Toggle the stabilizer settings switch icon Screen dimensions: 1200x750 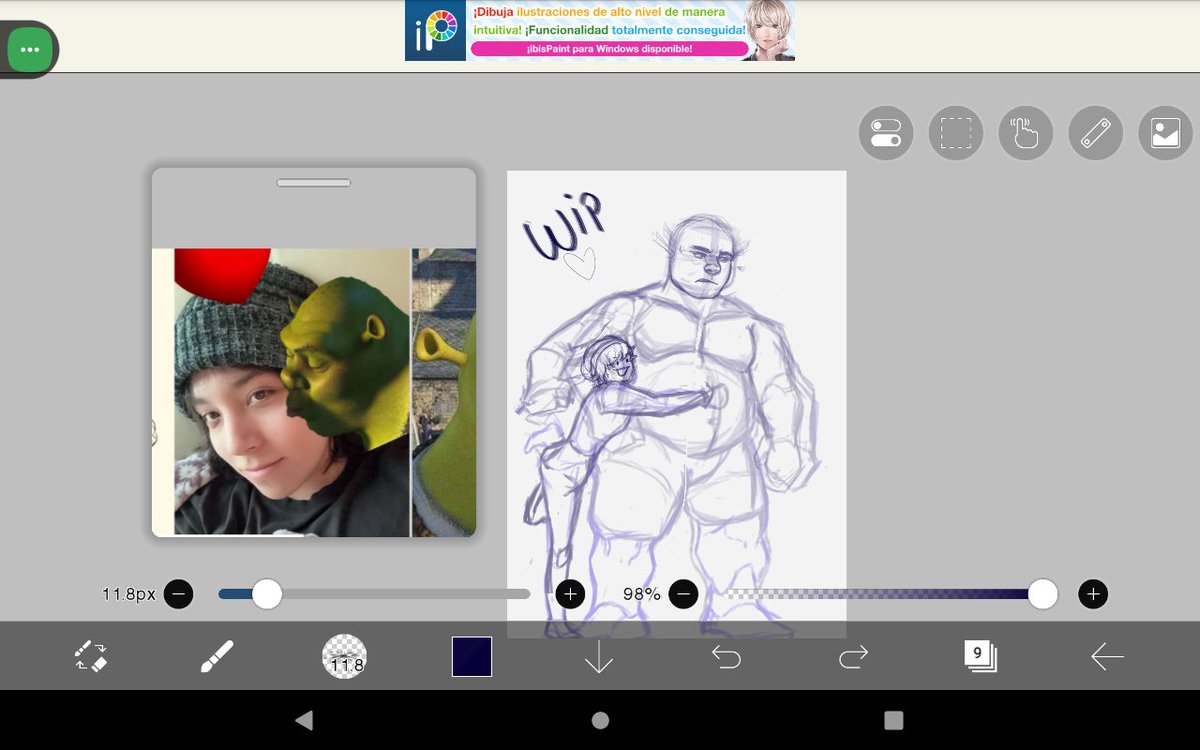886,133
